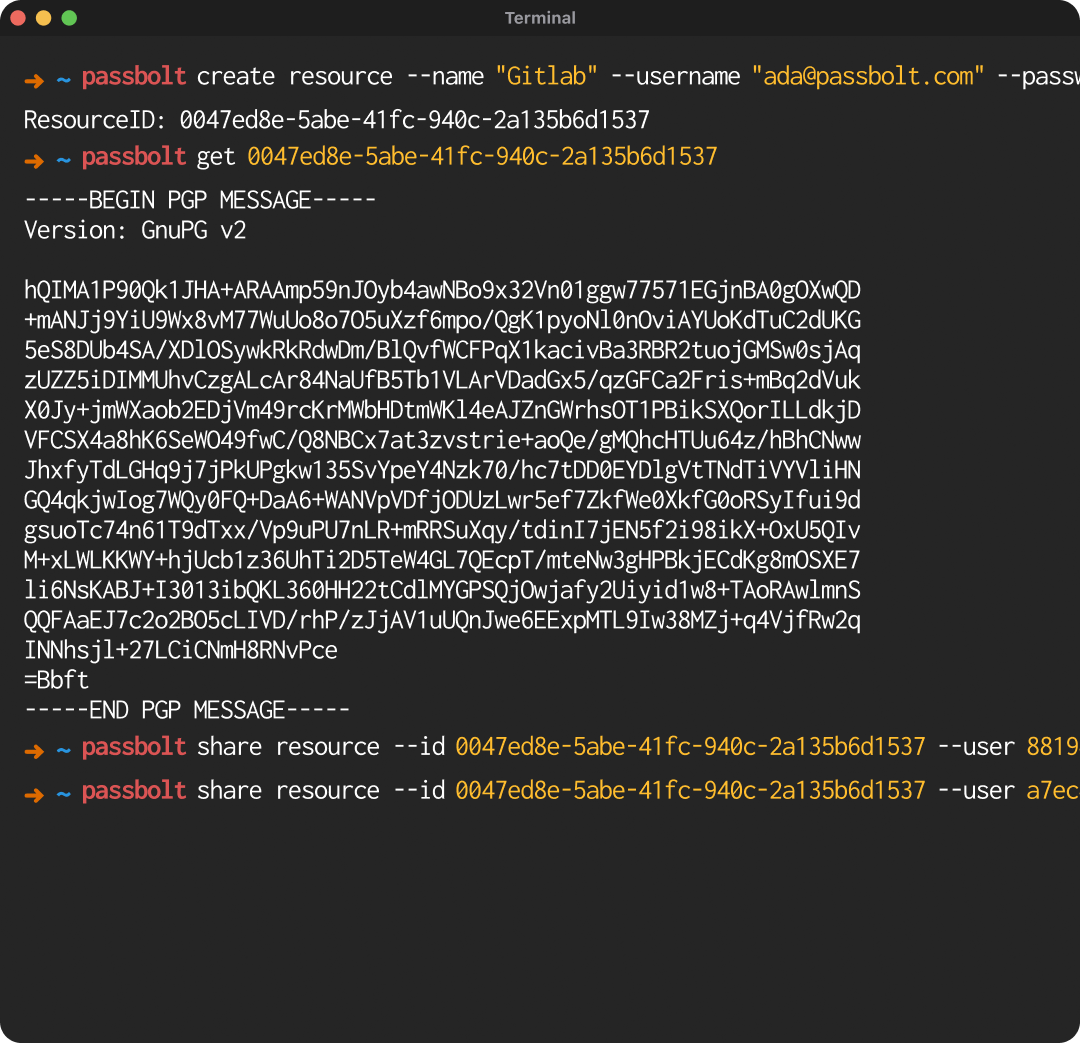Click the orange prompt arrow before create resource
Screen dimensions: 1080x1043
pos(34,78)
